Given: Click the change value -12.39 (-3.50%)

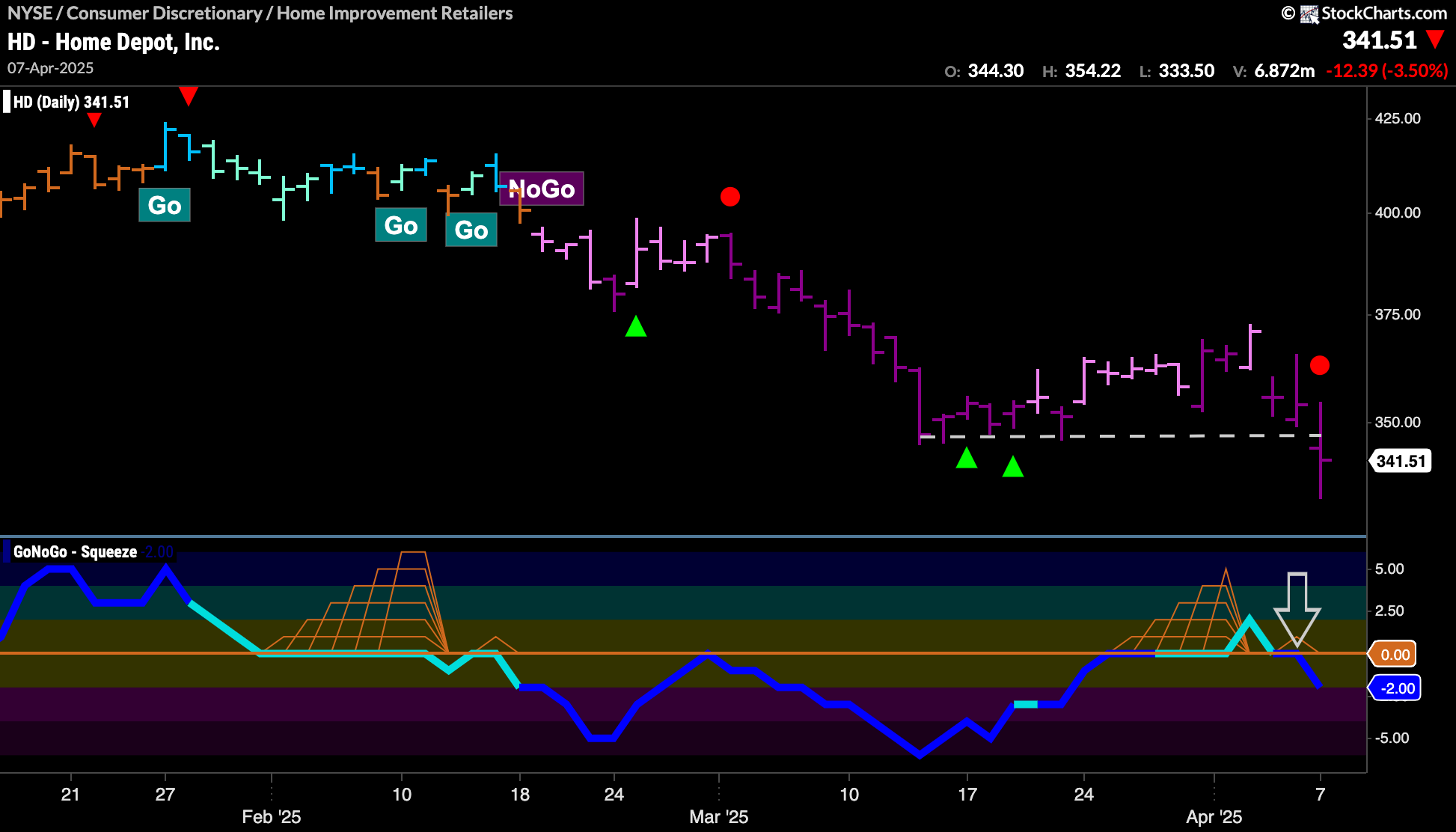Looking at the screenshot, I should pyautogui.click(x=1387, y=71).
